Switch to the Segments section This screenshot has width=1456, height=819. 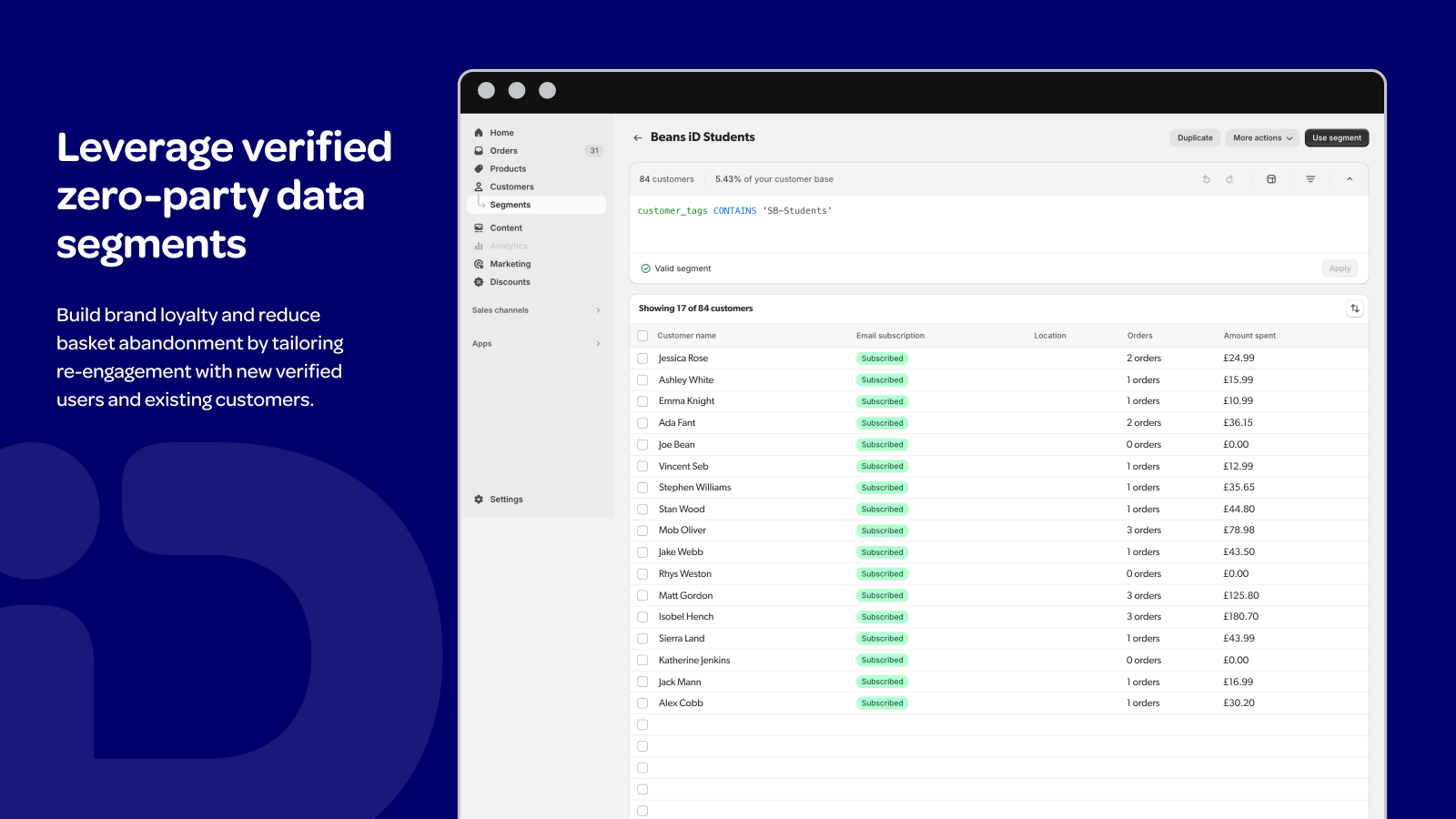510,205
